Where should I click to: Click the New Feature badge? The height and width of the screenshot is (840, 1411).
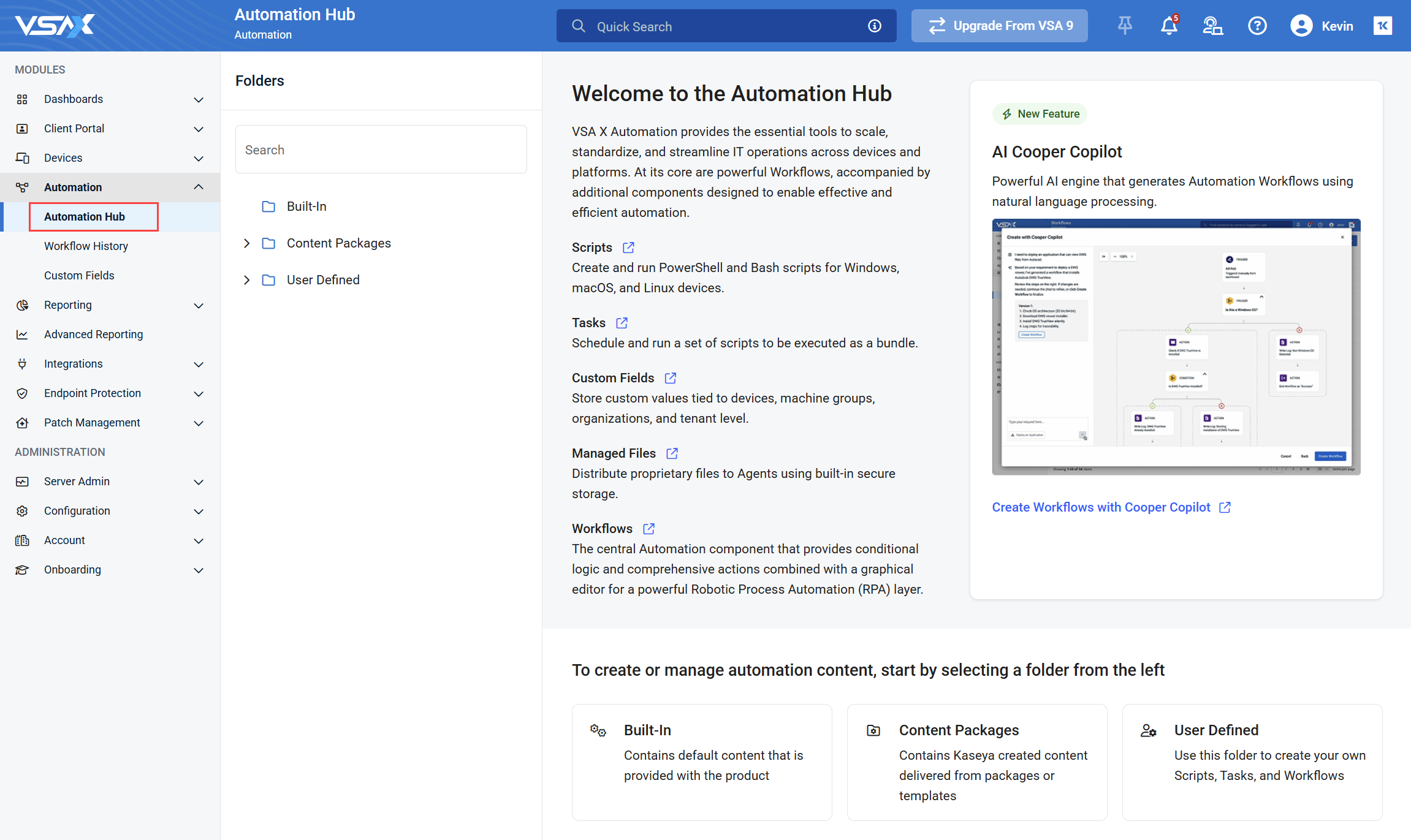coord(1040,114)
